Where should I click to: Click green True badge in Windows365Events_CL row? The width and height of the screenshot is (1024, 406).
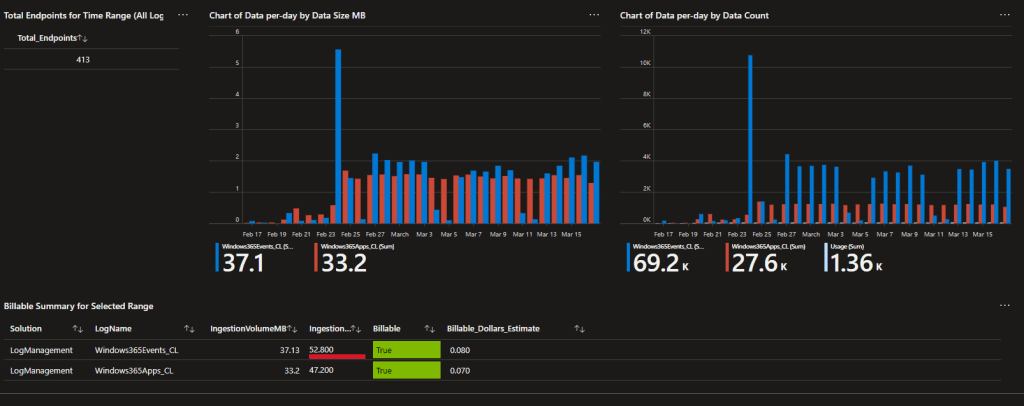406,350
